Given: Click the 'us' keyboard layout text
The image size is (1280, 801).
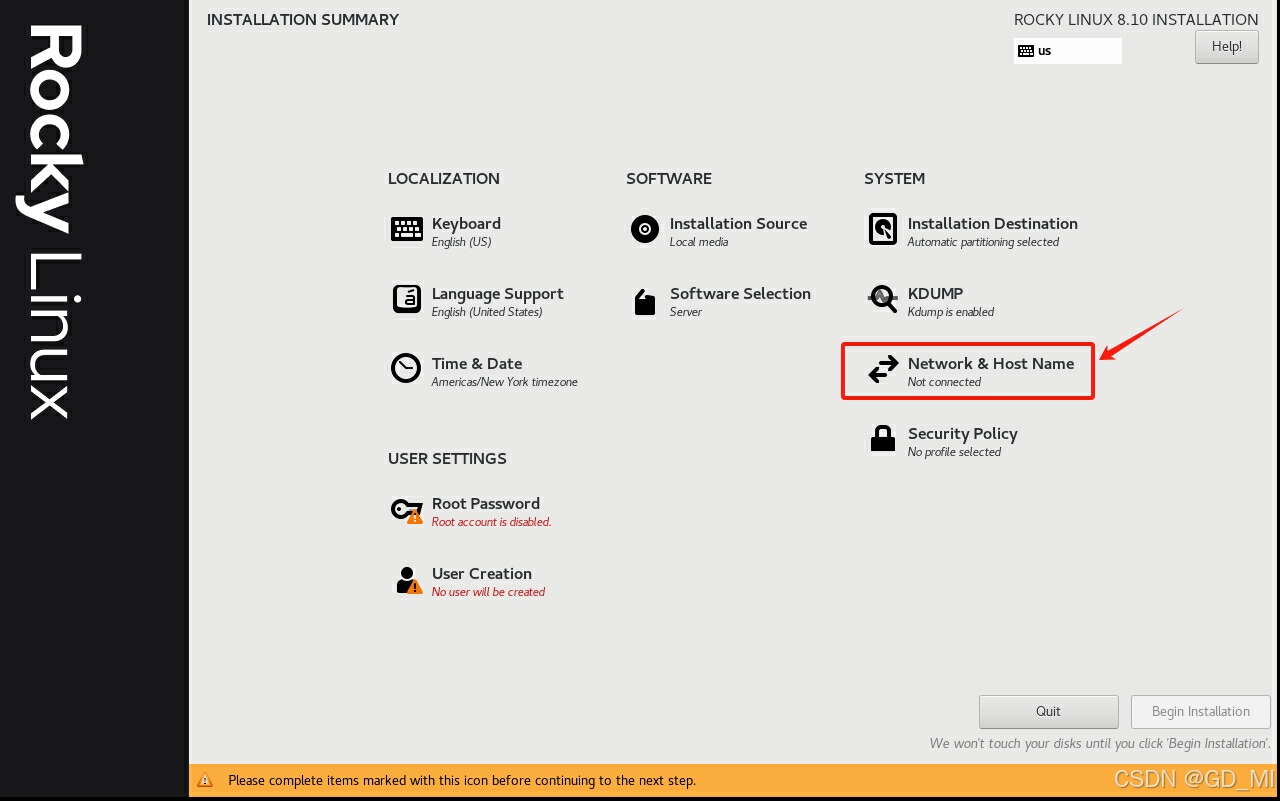Looking at the screenshot, I should pos(1045,51).
